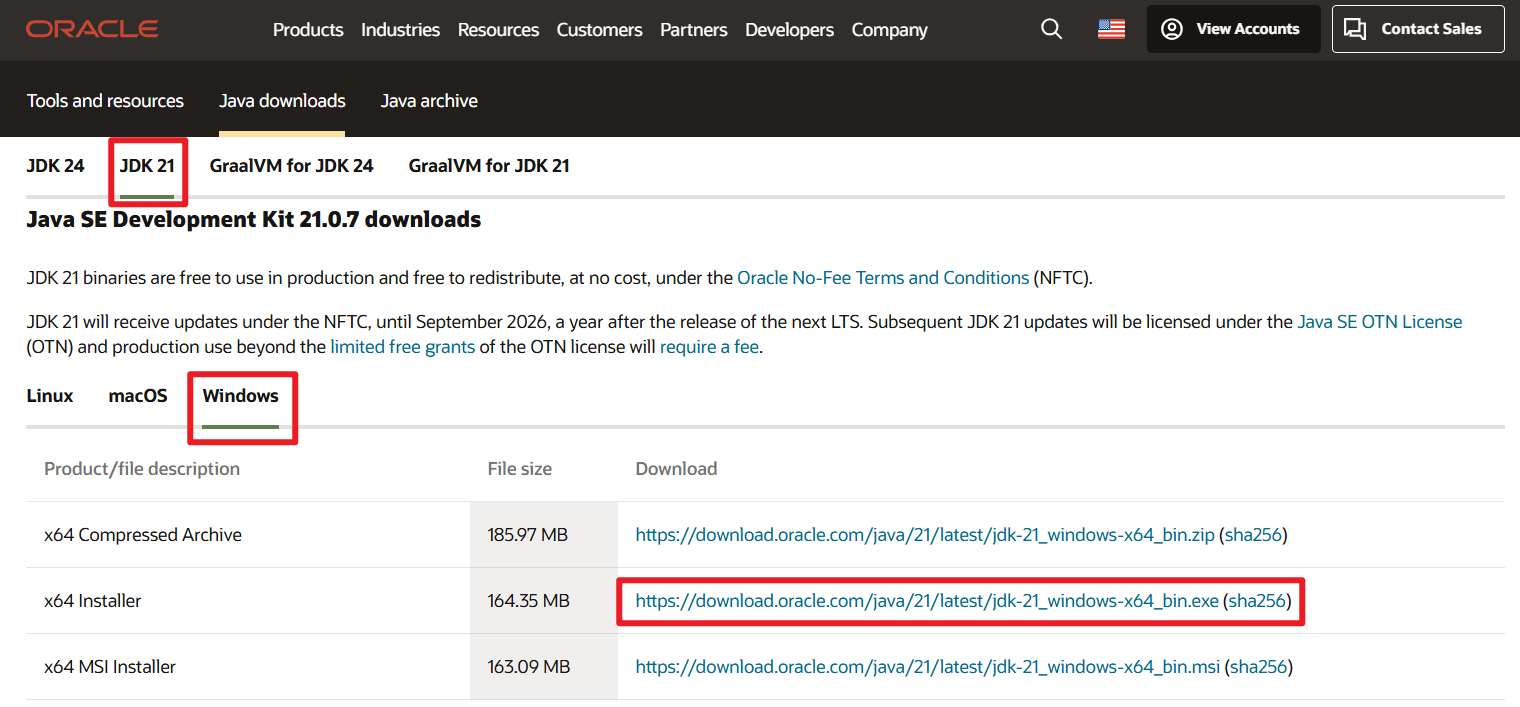Click the x64 MSI Installer description
This screenshot has width=1520, height=707.
coord(110,667)
